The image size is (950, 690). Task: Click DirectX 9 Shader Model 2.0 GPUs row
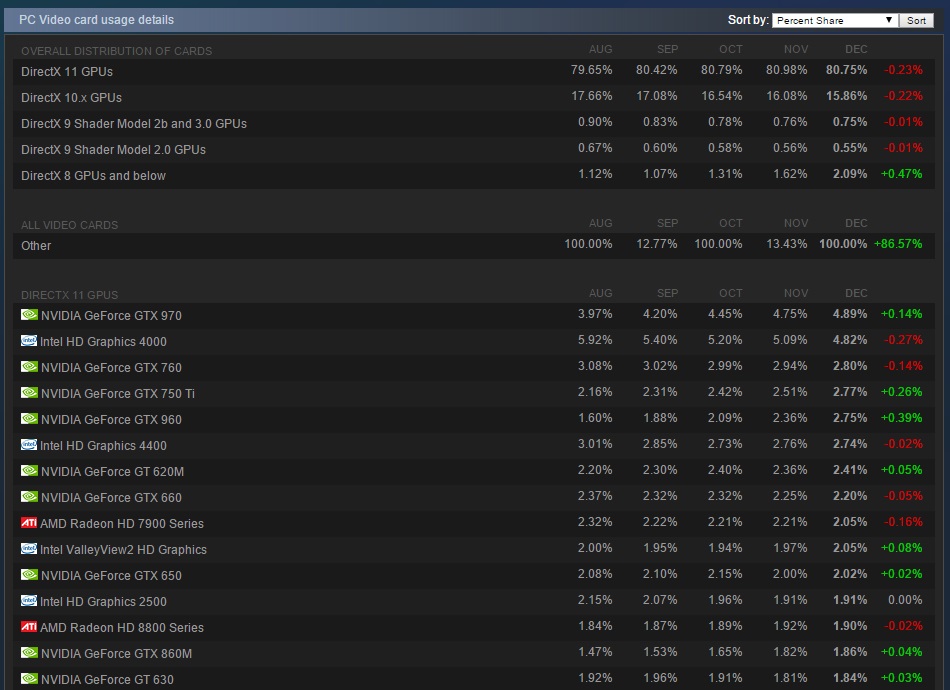tap(474, 149)
